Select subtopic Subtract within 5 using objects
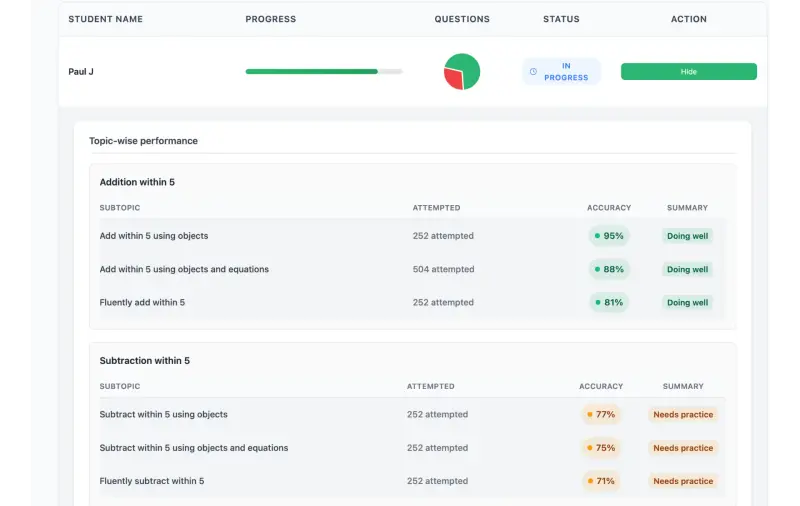The height and width of the screenshot is (506, 800). point(163,414)
